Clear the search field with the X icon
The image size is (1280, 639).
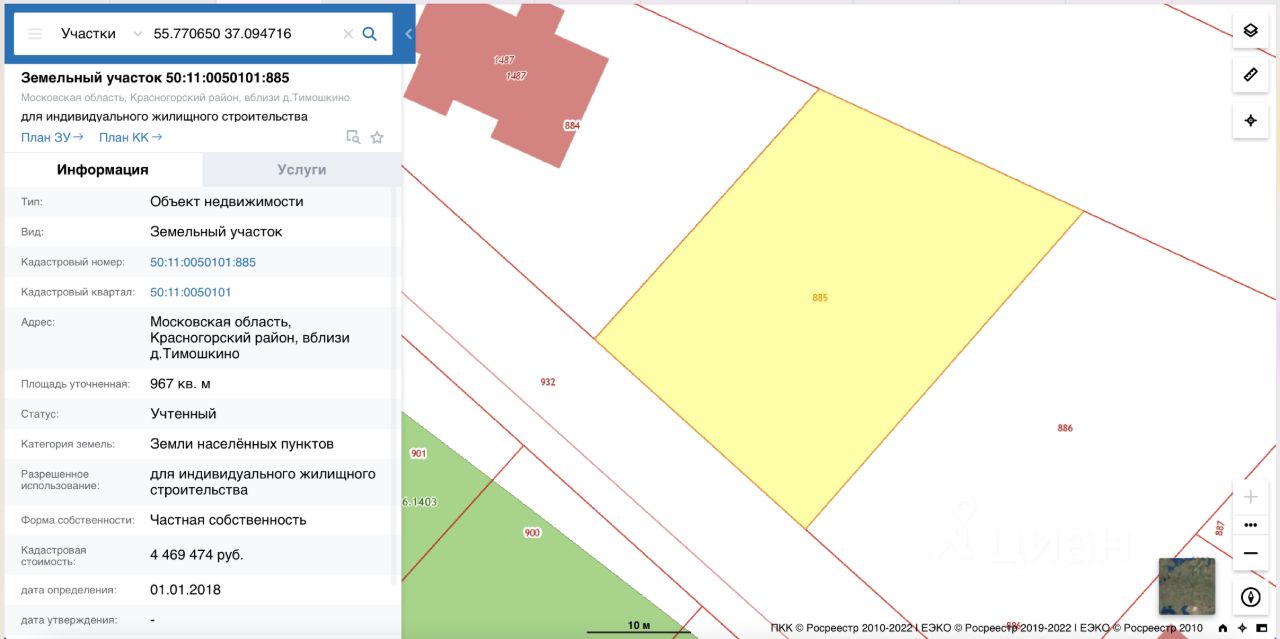pyautogui.click(x=348, y=33)
